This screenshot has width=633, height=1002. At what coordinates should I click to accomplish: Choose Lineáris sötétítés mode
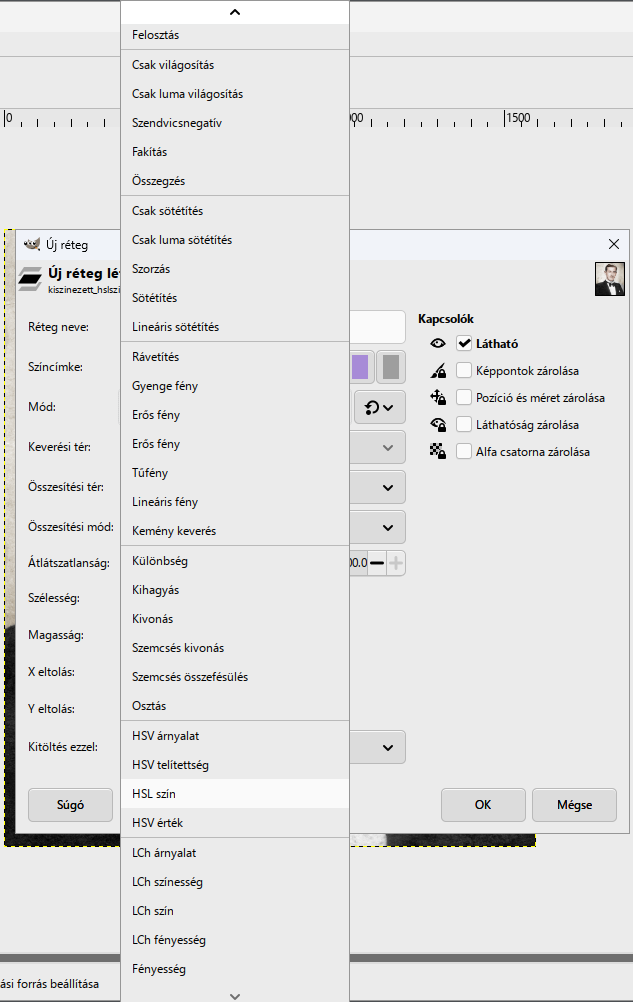235,327
